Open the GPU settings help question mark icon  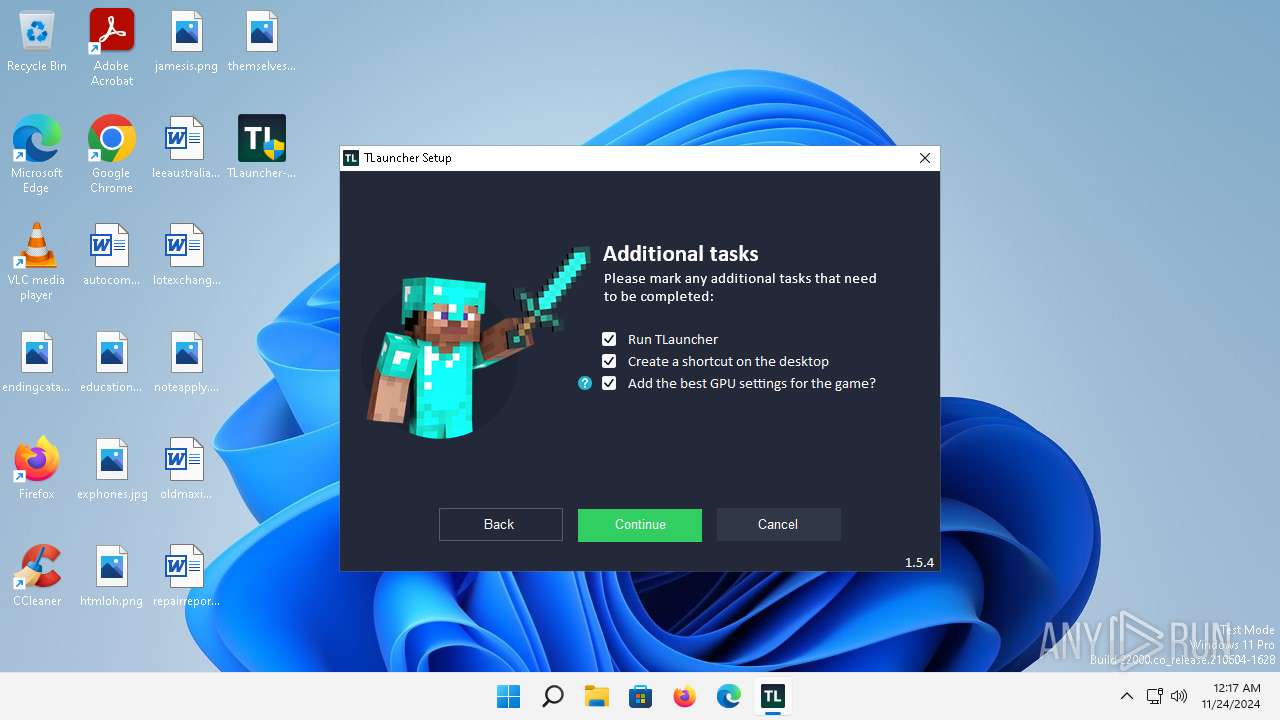coord(585,383)
